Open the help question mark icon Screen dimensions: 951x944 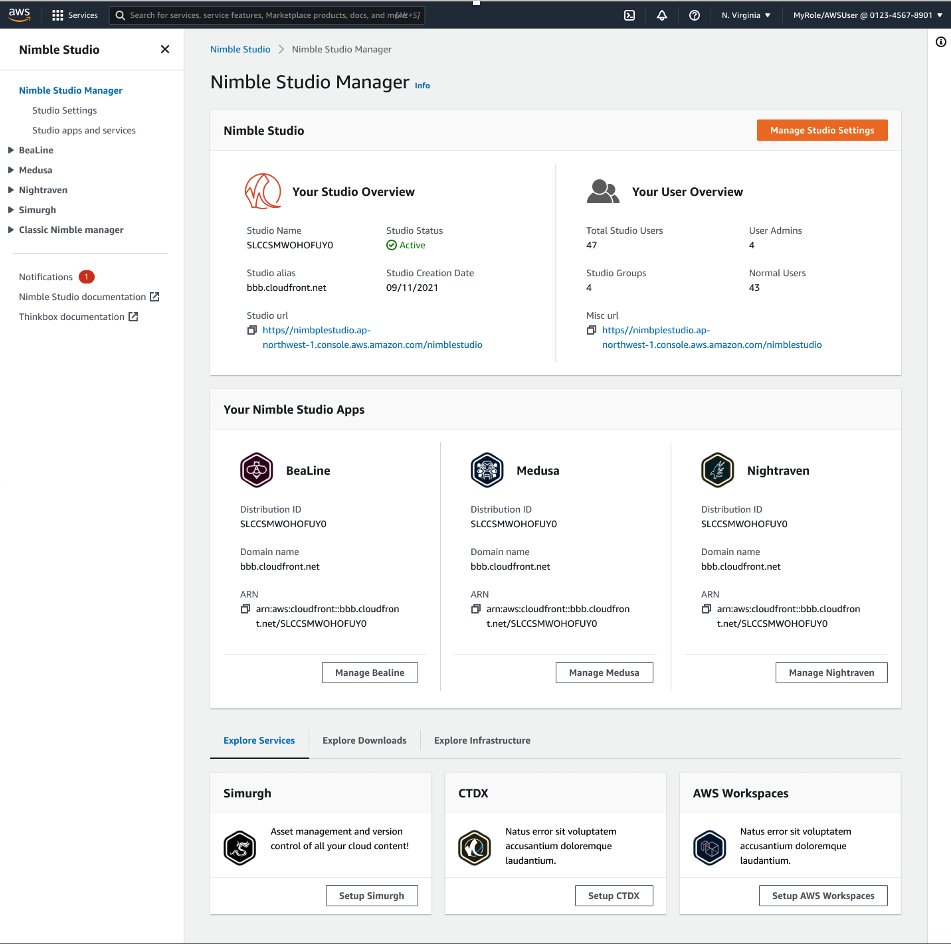694,15
